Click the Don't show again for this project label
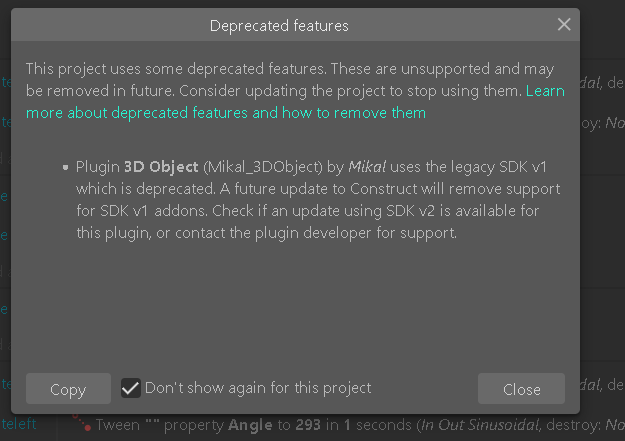 click(258, 388)
